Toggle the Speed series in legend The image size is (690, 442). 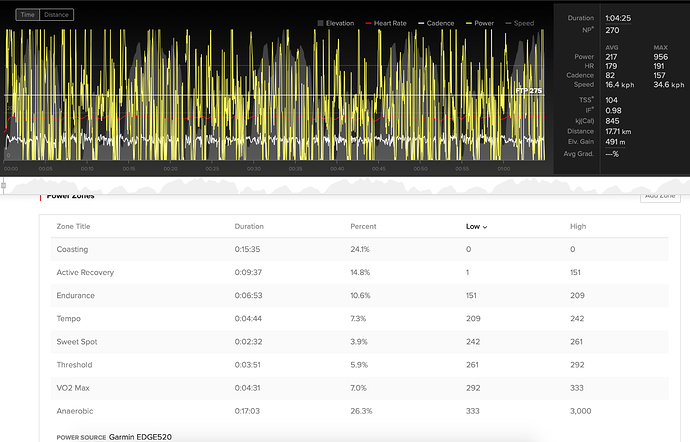pyautogui.click(x=520, y=23)
